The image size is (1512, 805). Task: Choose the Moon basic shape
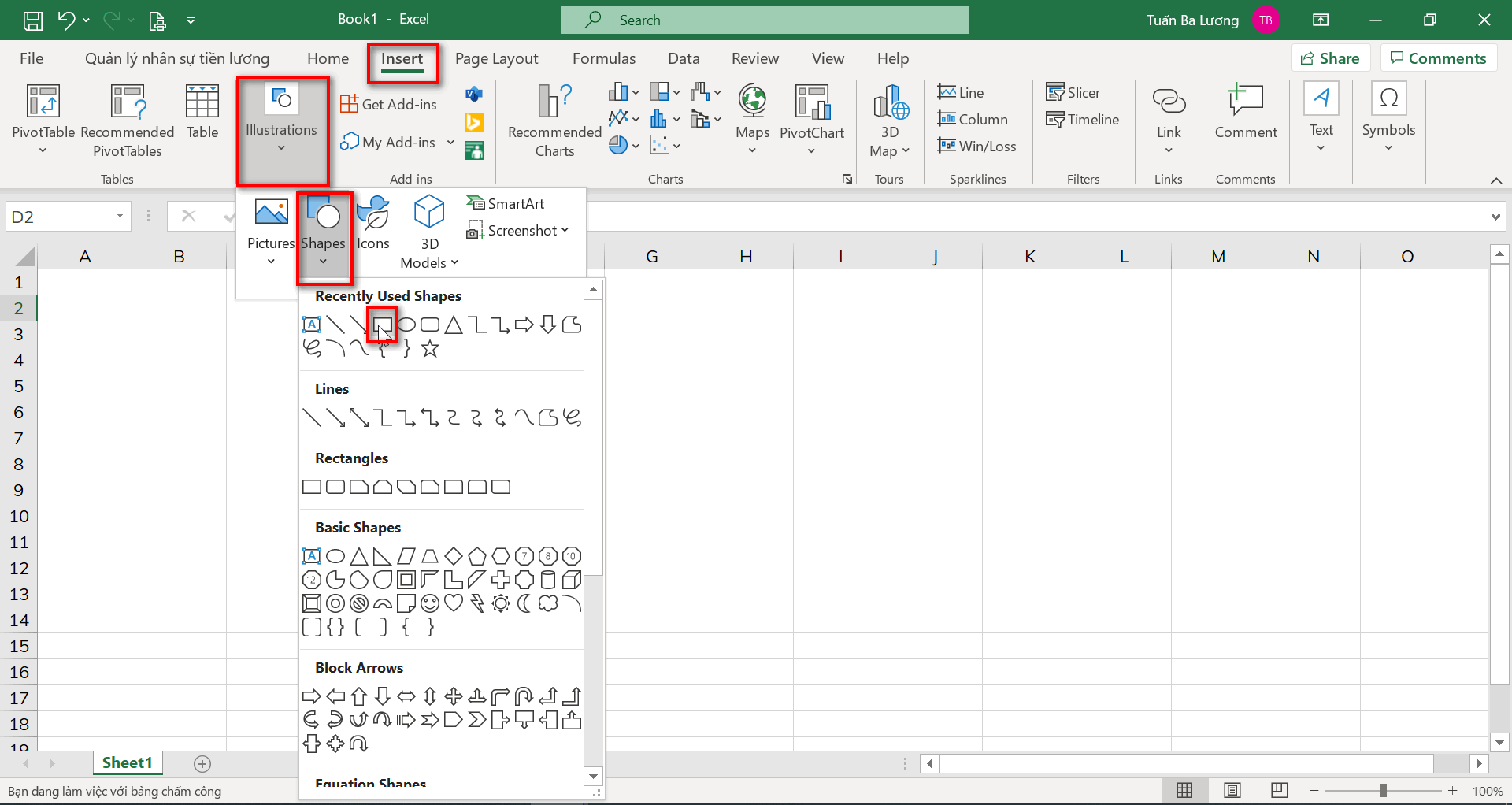coord(524,603)
